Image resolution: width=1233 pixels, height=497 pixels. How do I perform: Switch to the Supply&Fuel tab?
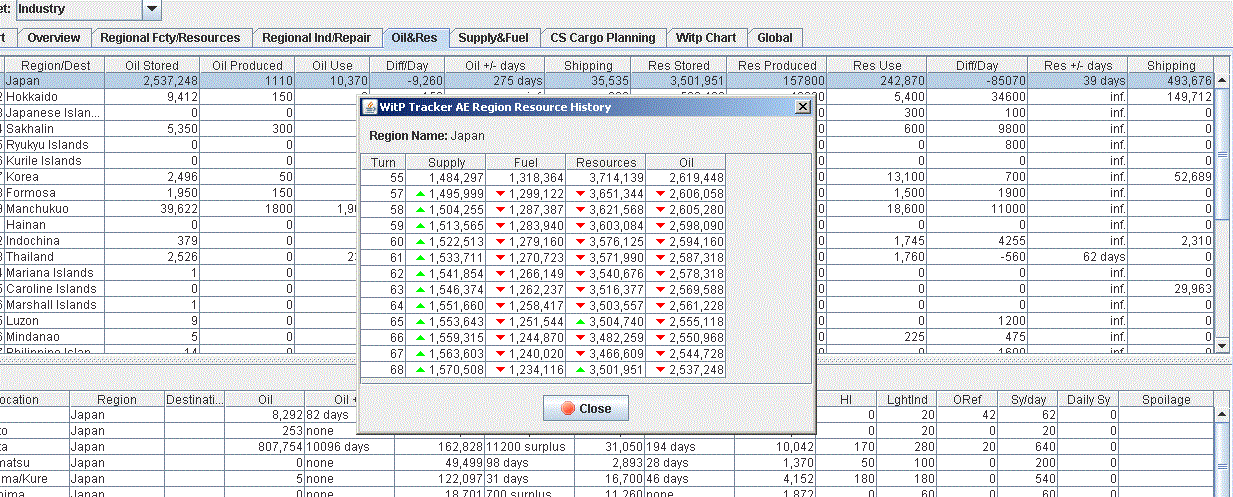494,38
